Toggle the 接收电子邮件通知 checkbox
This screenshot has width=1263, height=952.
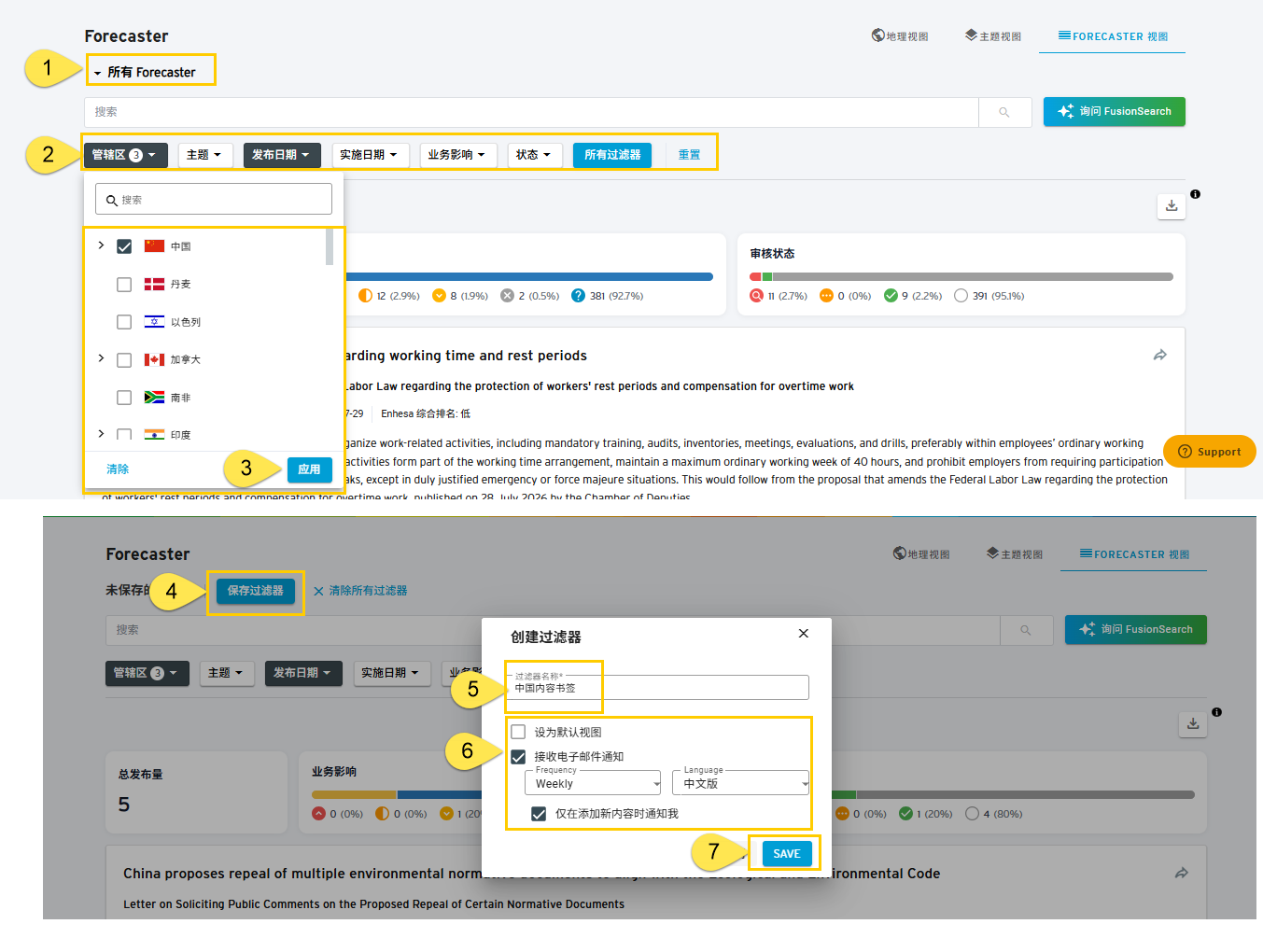(x=518, y=757)
